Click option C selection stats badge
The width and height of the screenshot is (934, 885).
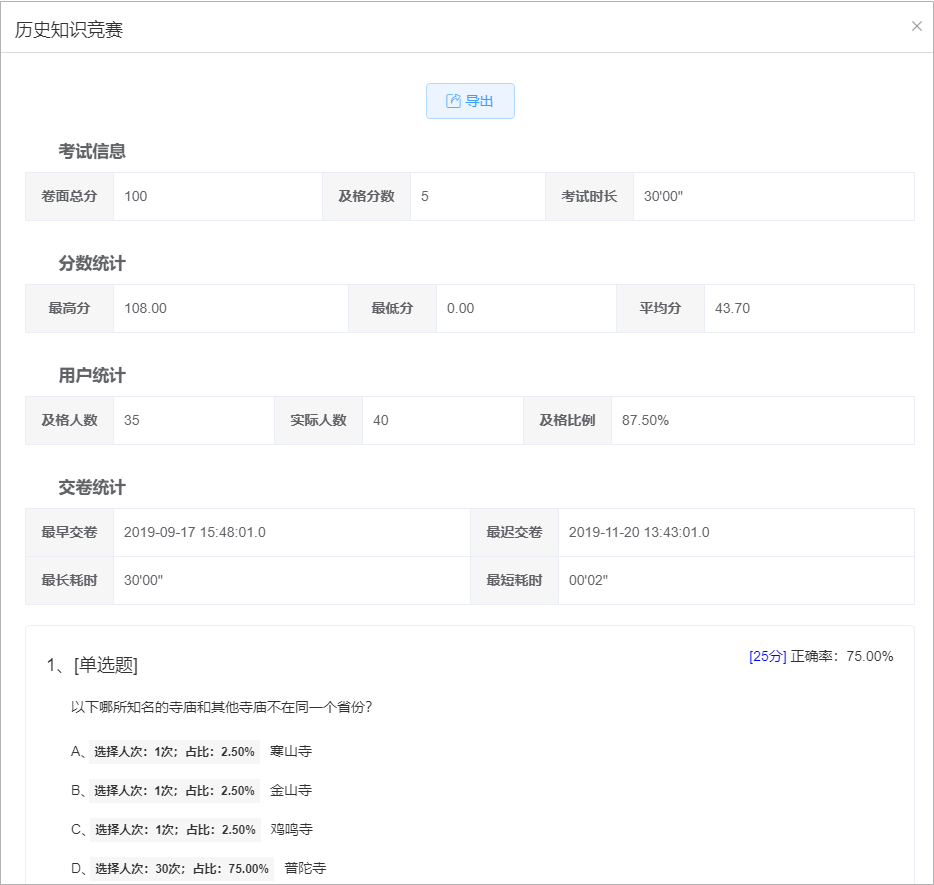pyautogui.click(x=174, y=829)
